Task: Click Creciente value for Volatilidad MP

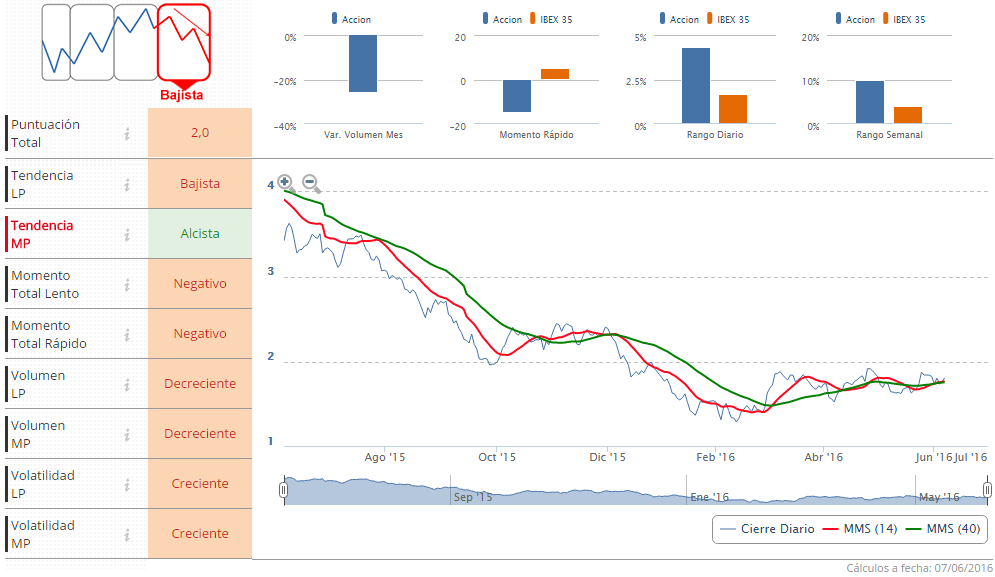Action: click(200, 534)
